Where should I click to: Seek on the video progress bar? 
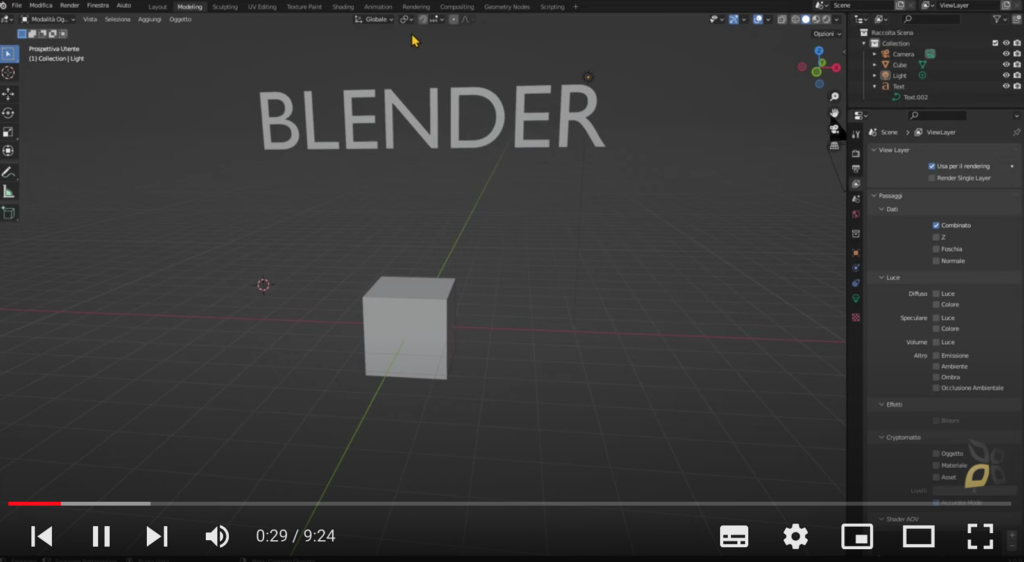[x=509, y=504]
